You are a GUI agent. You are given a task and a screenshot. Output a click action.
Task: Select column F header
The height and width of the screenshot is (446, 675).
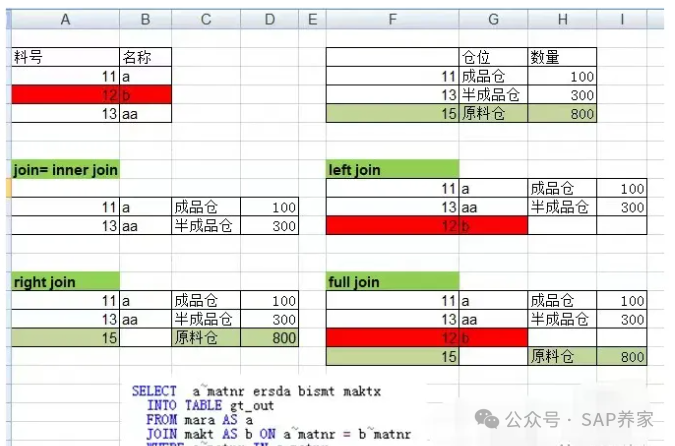(x=393, y=19)
